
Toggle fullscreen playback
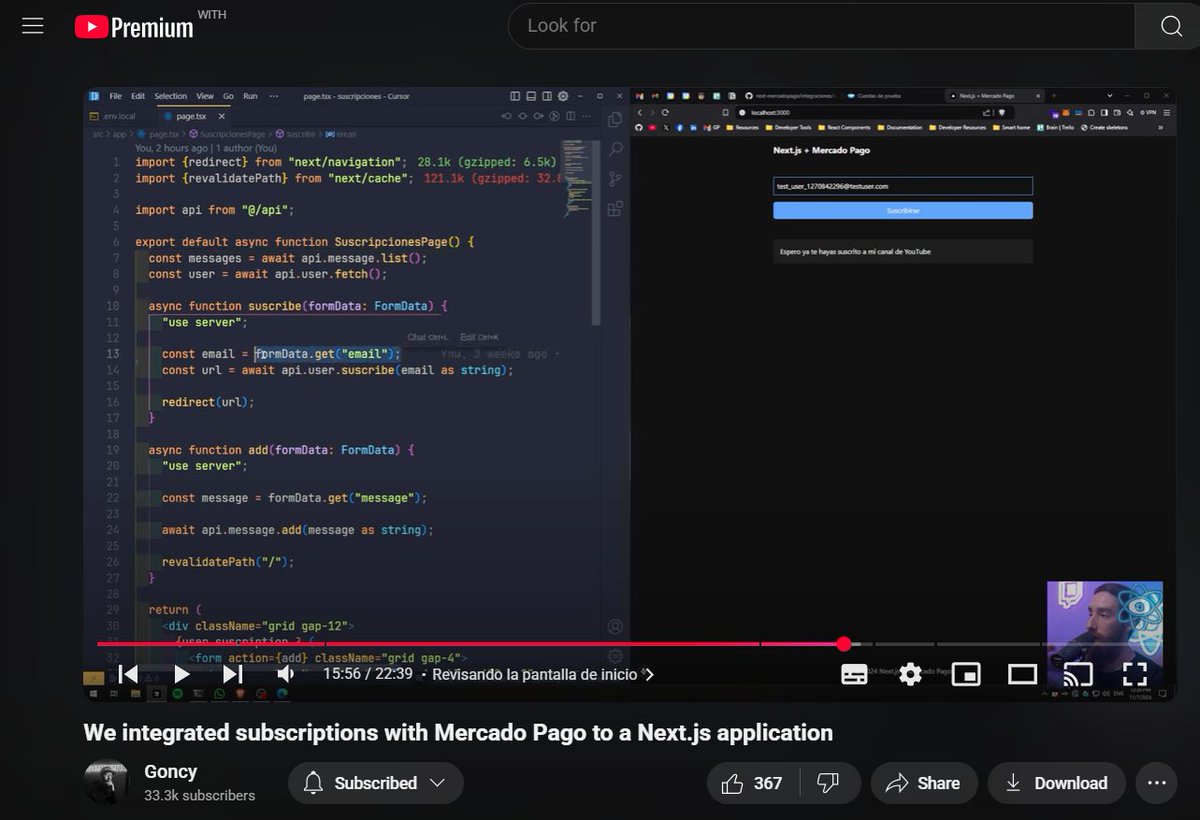coord(1133,674)
